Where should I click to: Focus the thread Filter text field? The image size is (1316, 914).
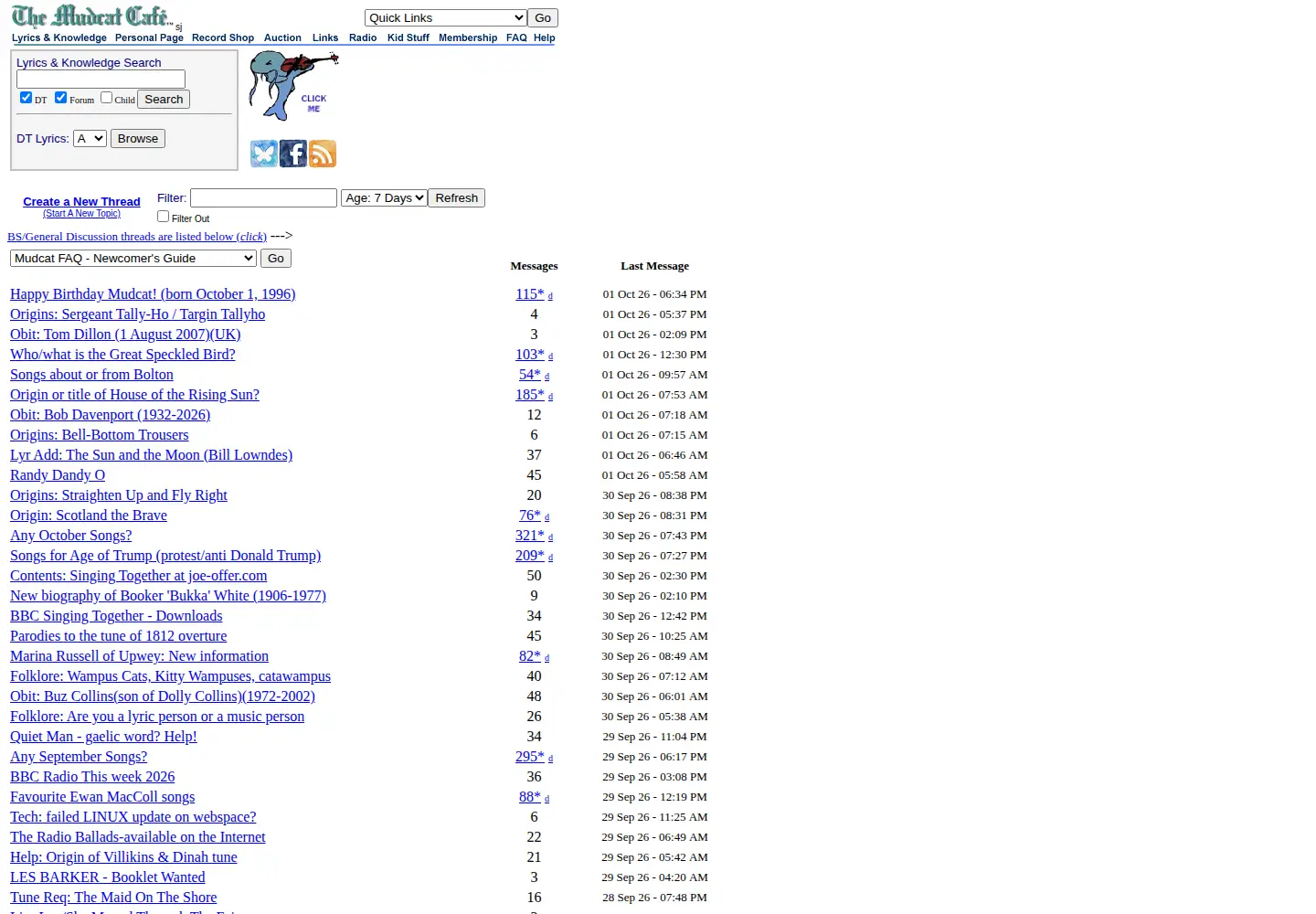pyautogui.click(x=263, y=198)
